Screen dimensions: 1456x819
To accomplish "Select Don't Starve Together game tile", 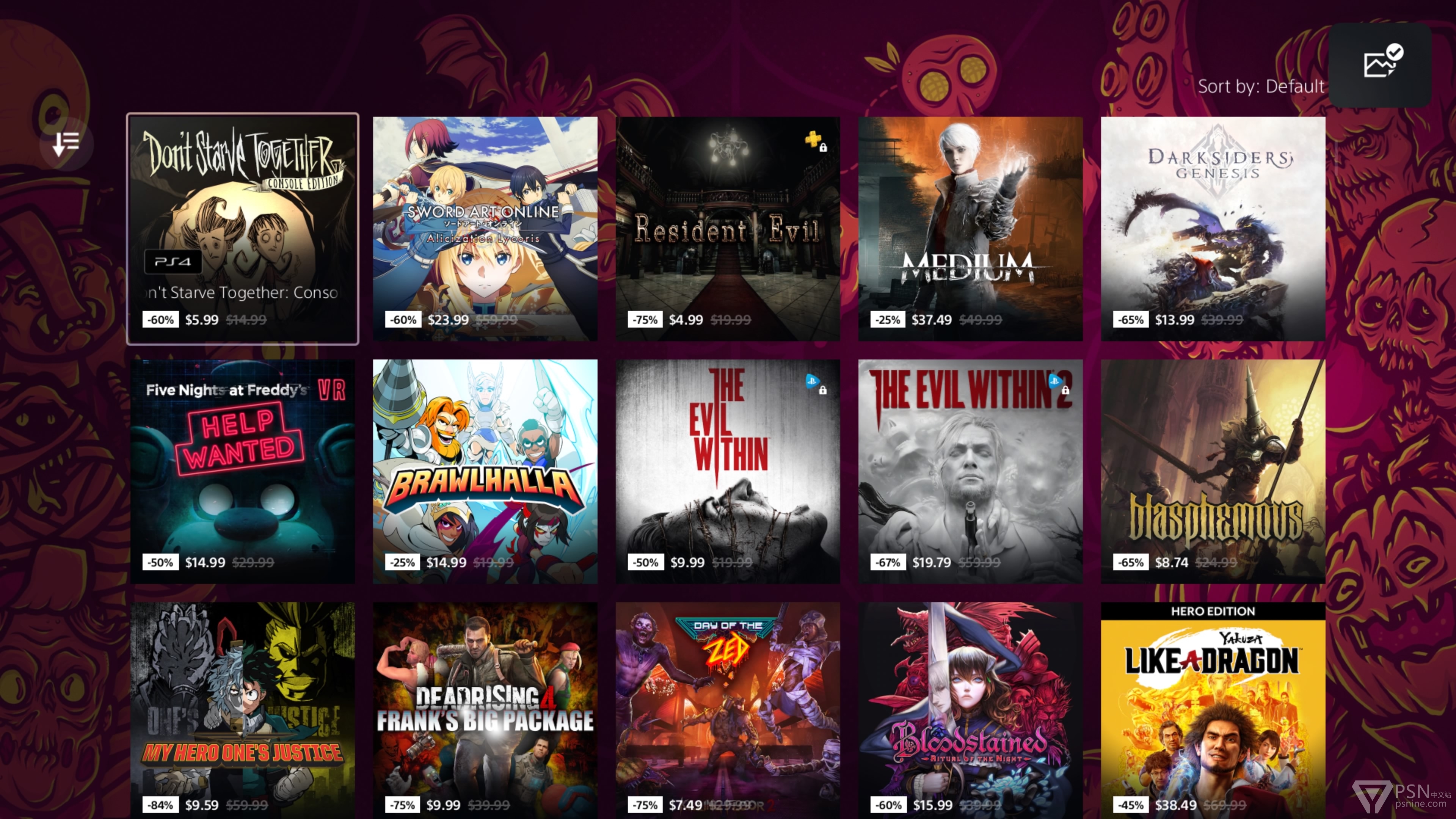I will point(243,228).
